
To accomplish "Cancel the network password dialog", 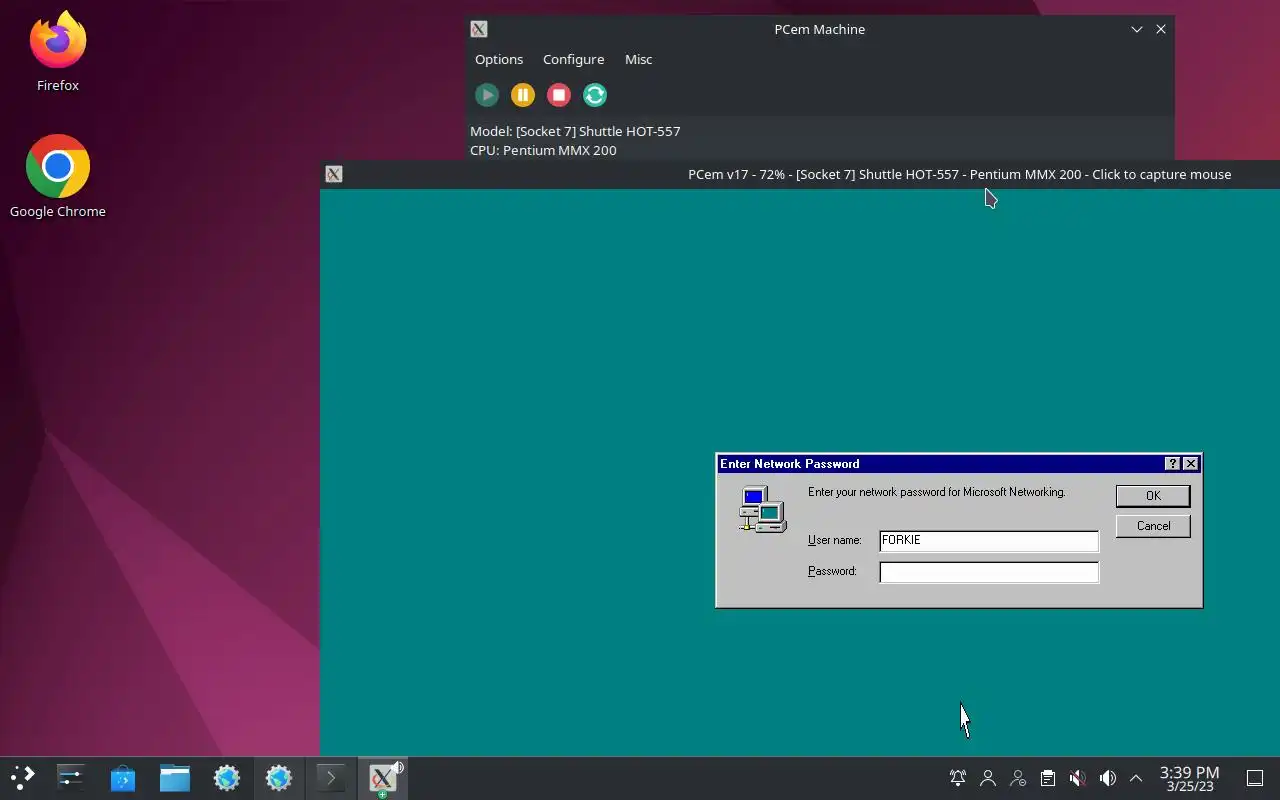I will tap(1153, 526).
